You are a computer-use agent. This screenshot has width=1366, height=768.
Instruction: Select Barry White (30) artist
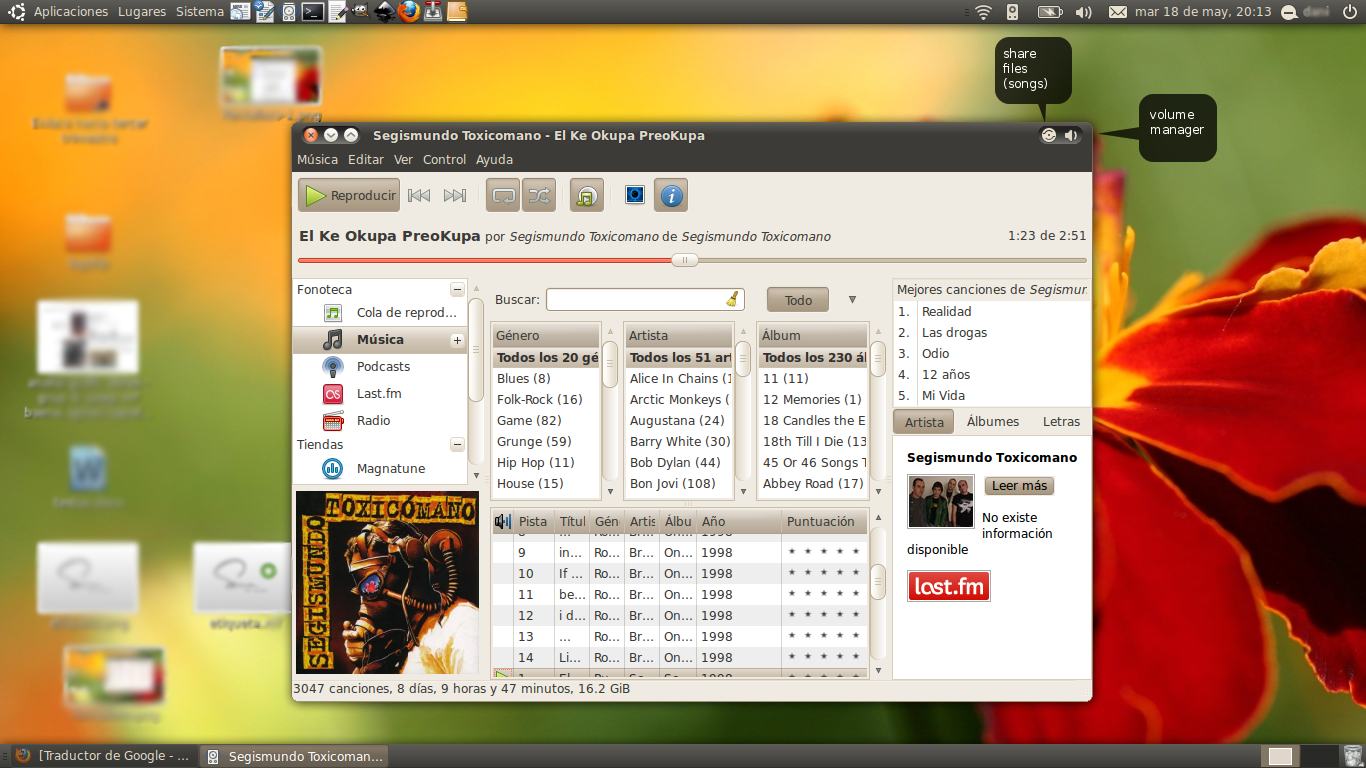tap(679, 442)
